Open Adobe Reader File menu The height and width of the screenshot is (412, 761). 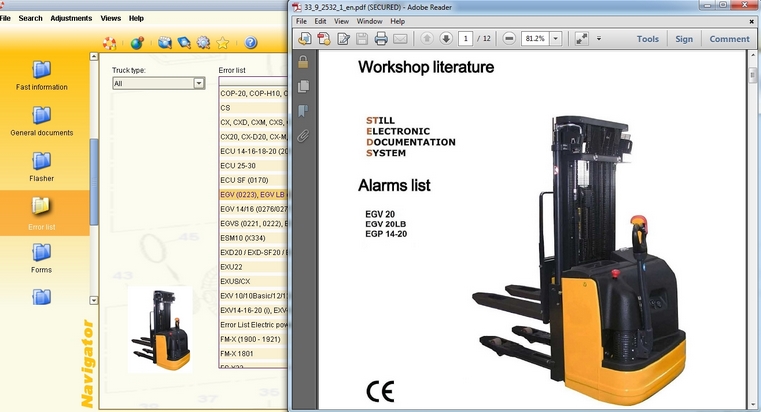pyautogui.click(x=301, y=21)
